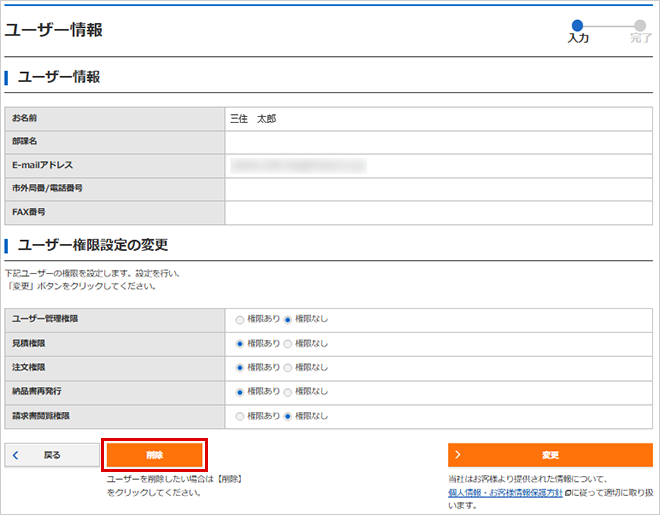Click the orange 削除 button
Viewport: 660px width, 515px height.
(154, 454)
